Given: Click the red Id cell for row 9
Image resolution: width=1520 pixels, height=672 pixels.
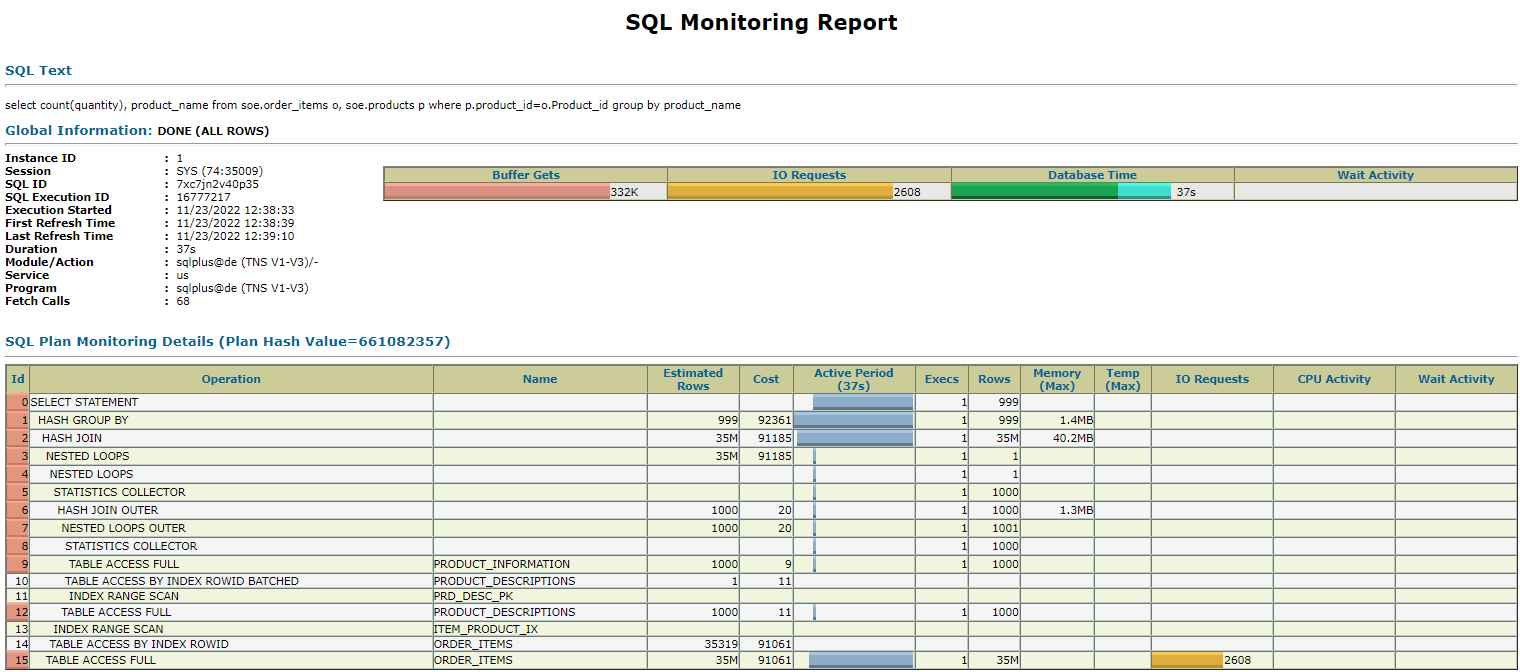Looking at the screenshot, I should pyautogui.click(x=17, y=563).
